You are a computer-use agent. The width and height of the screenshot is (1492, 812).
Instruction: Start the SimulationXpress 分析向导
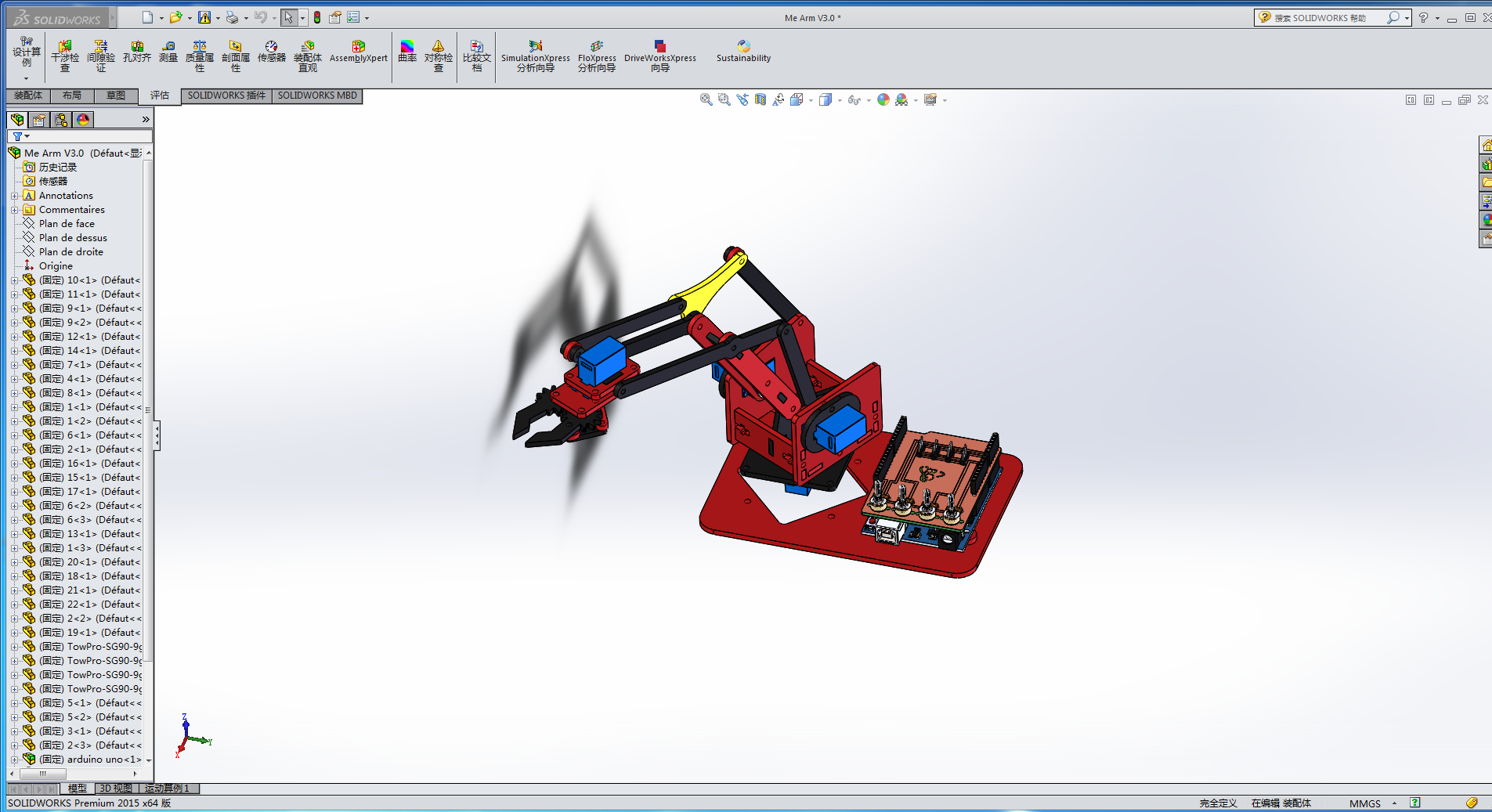535,55
